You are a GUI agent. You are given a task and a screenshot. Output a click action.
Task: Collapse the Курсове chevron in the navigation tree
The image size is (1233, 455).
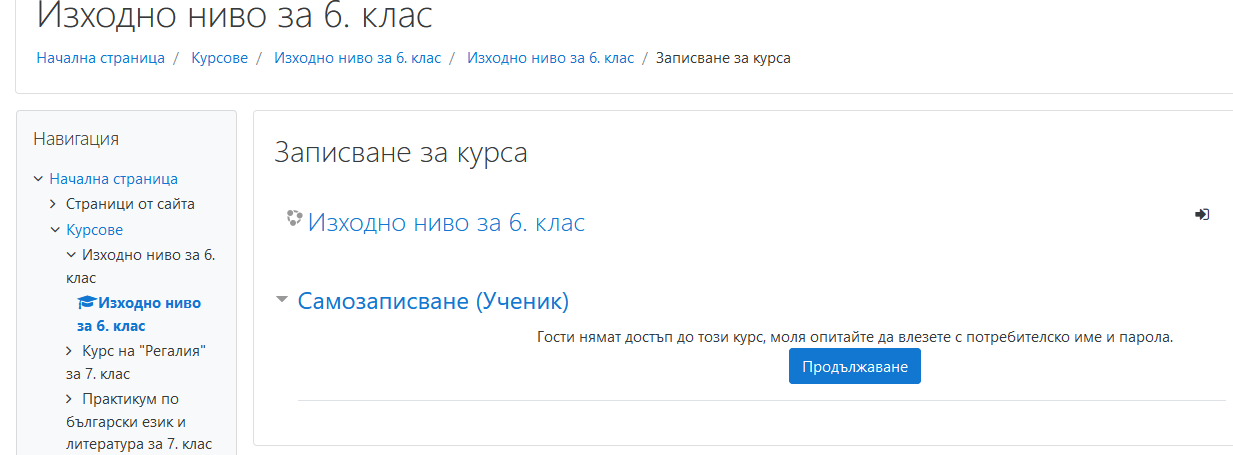pyautogui.click(x=55, y=230)
